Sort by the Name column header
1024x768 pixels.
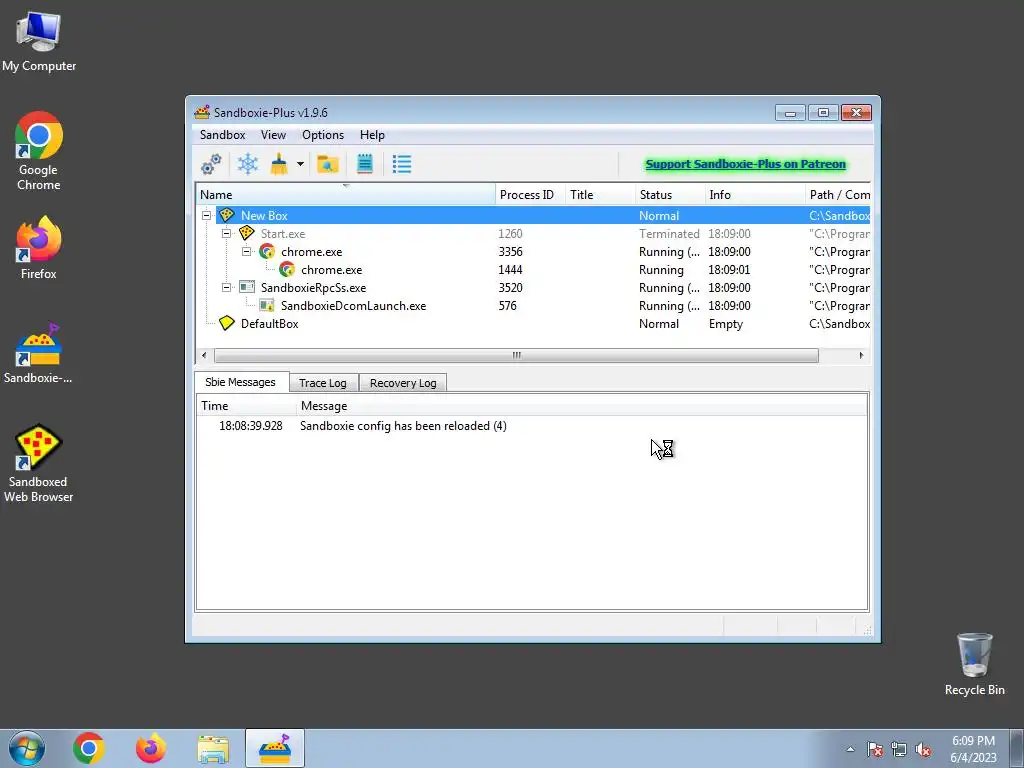pyautogui.click(x=345, y=195)
